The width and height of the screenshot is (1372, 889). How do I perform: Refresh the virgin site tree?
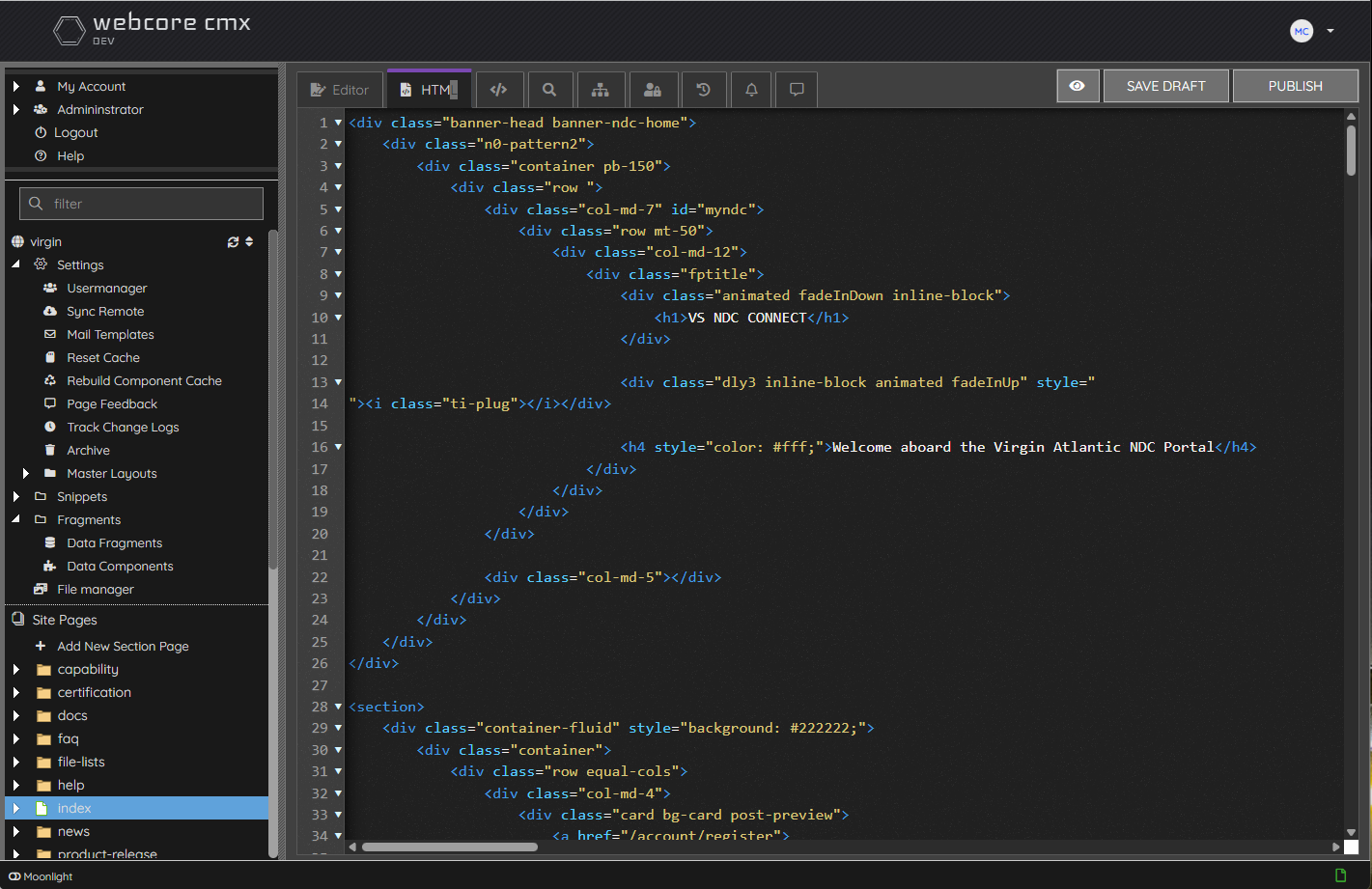233,242
